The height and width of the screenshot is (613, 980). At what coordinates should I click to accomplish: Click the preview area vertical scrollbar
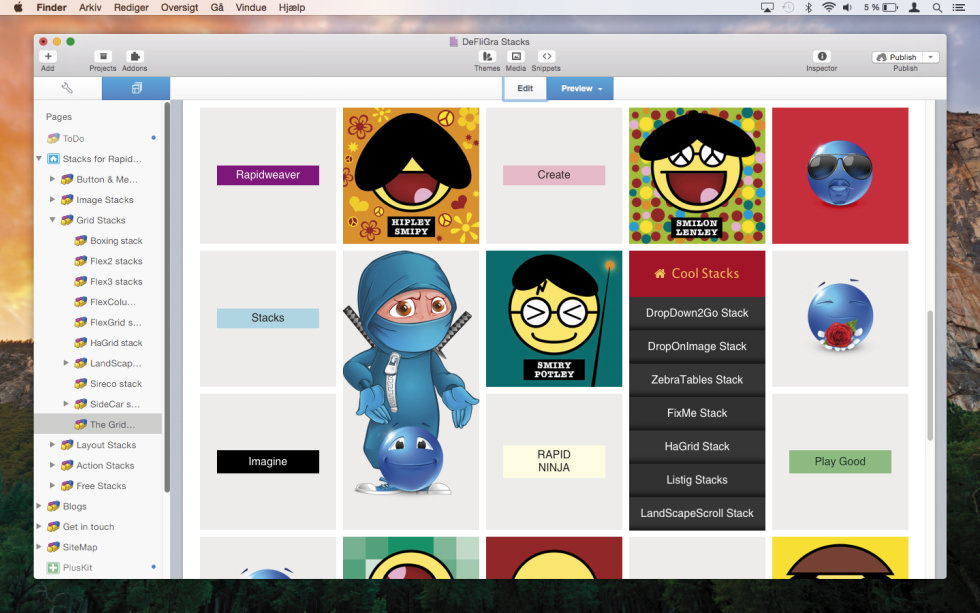pyautogui.click(x=930, y=375)
